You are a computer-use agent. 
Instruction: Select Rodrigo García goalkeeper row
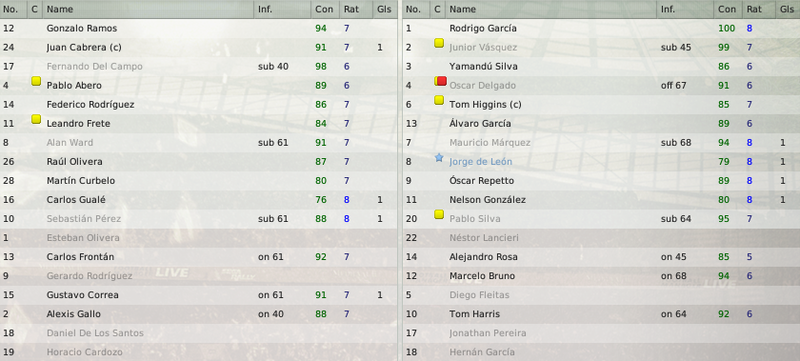click(x=601, y=29)
